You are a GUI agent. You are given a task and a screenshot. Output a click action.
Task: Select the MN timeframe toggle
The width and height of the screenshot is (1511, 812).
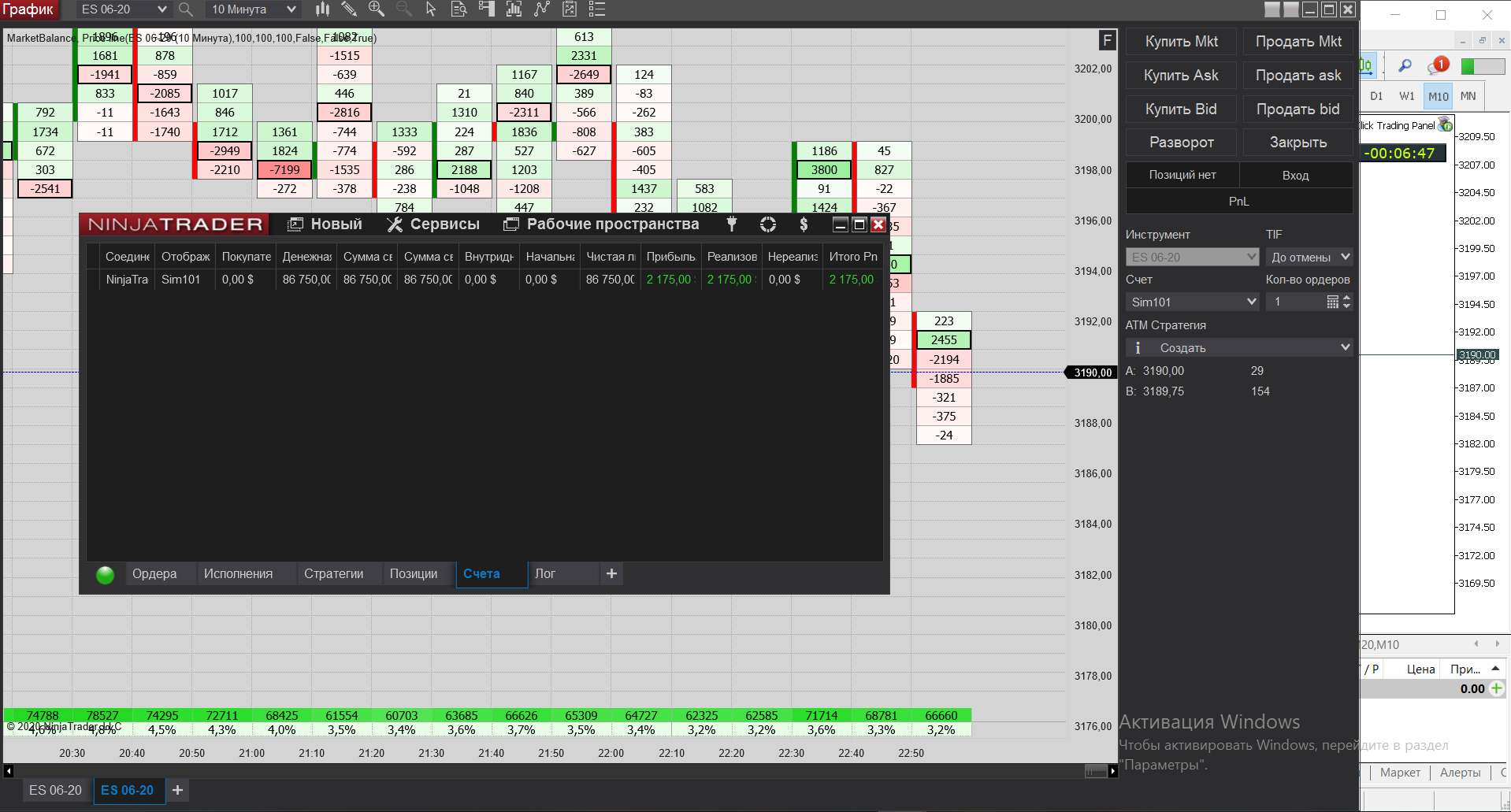1468,96
